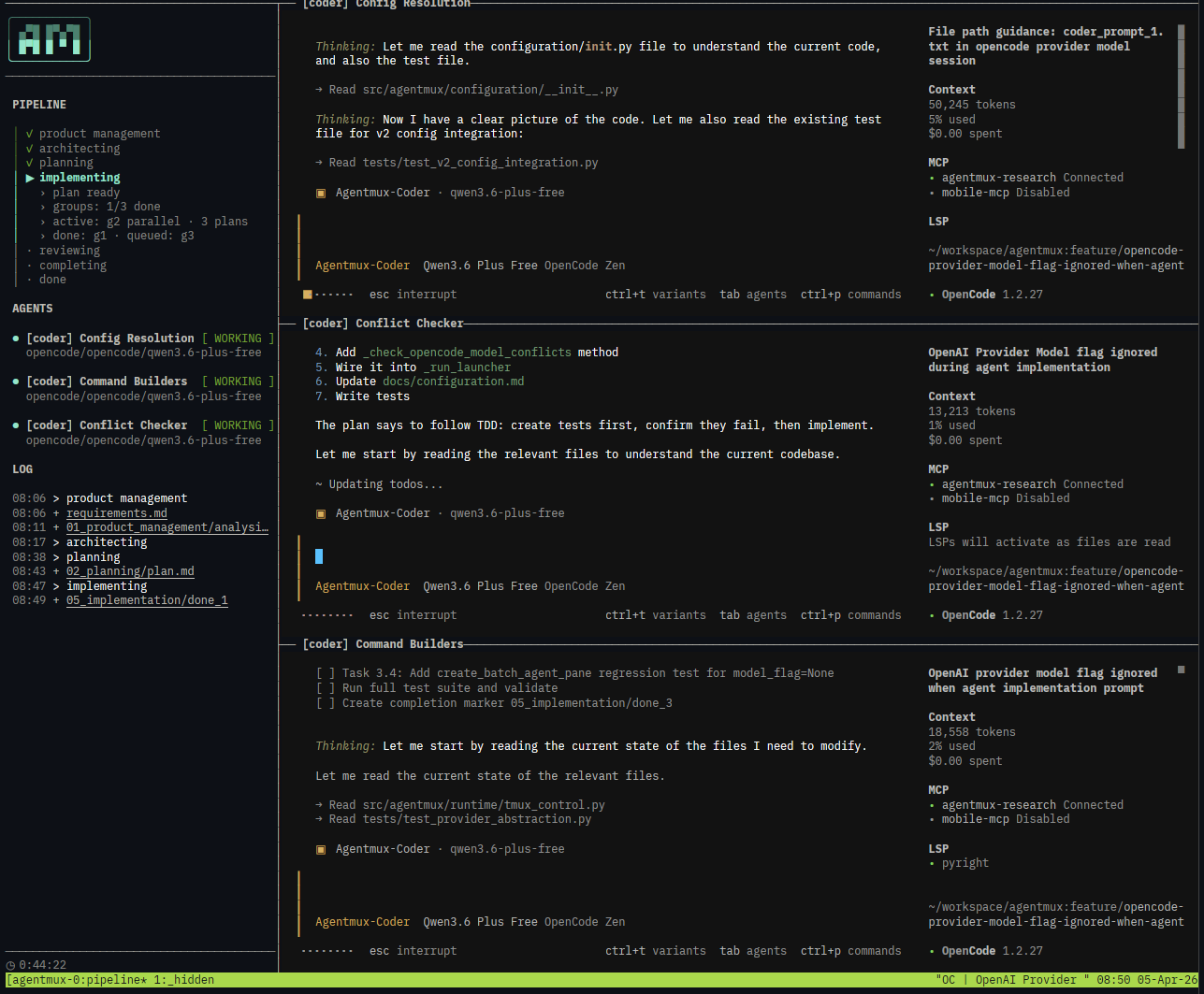Click the checkmark icon next to architecting
This screenshot has height=994, width=1204.
click(x=30, y=148)
